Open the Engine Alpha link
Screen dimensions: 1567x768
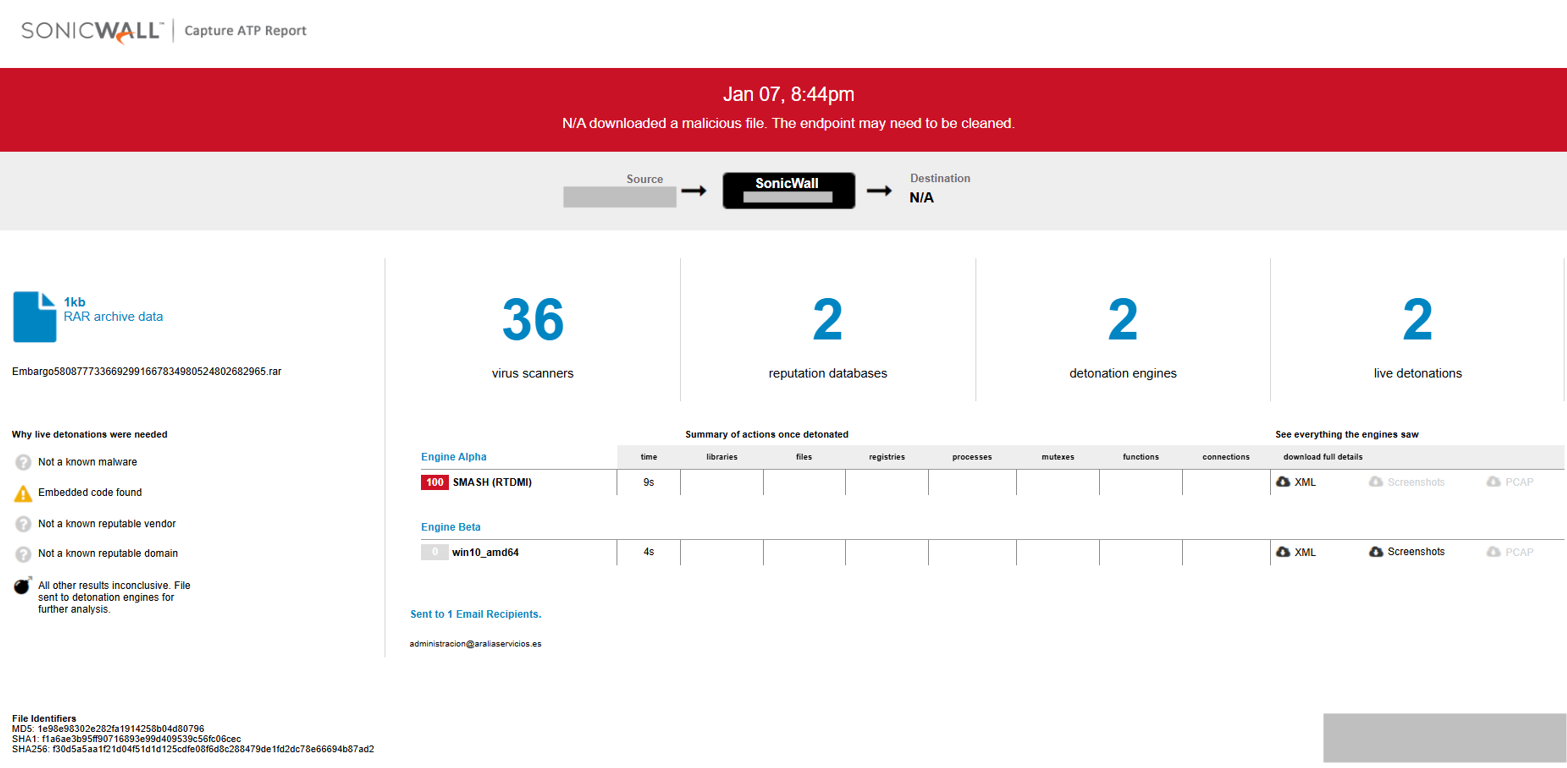coord(454,457)
